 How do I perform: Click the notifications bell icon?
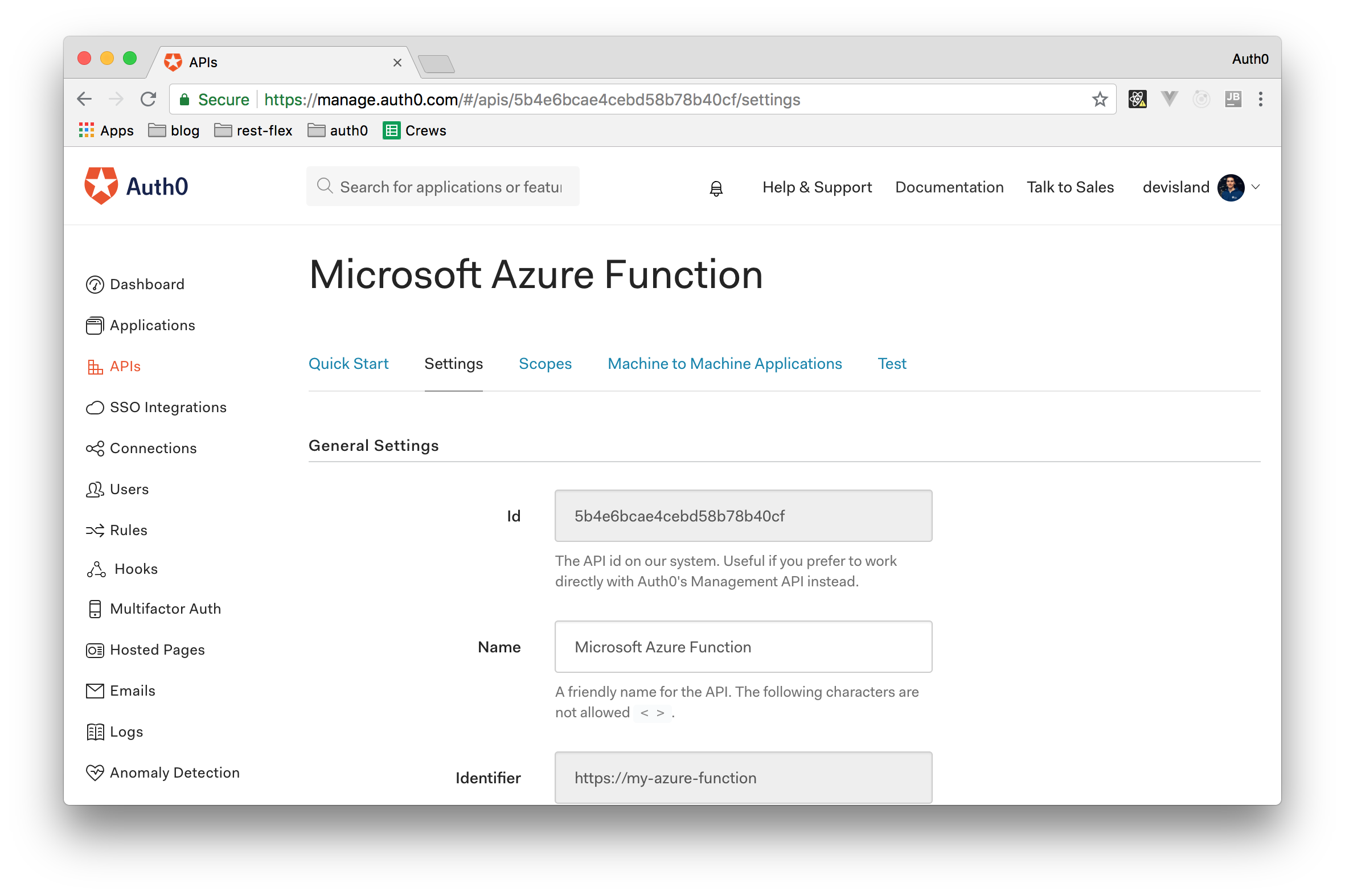coord(716,188)
